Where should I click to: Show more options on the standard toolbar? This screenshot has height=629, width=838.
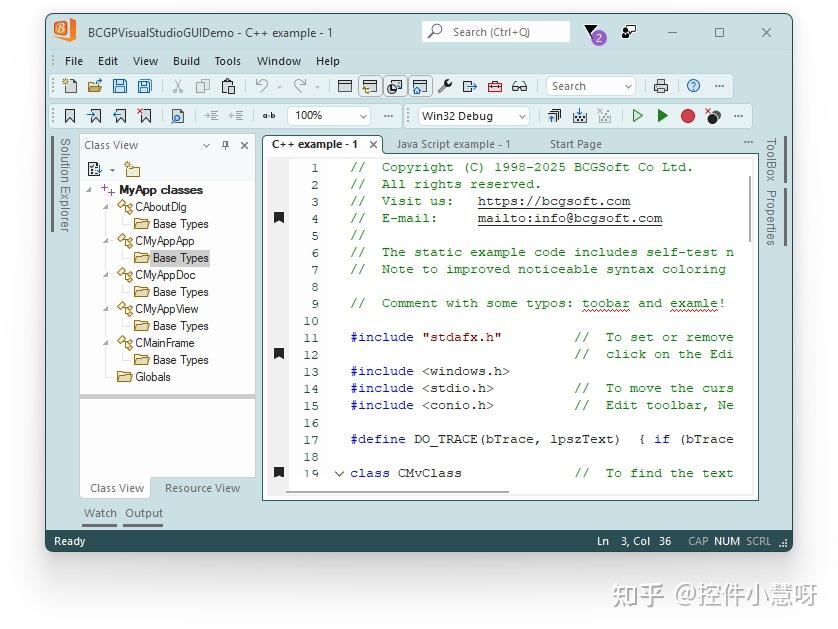[x=719, y=86]
